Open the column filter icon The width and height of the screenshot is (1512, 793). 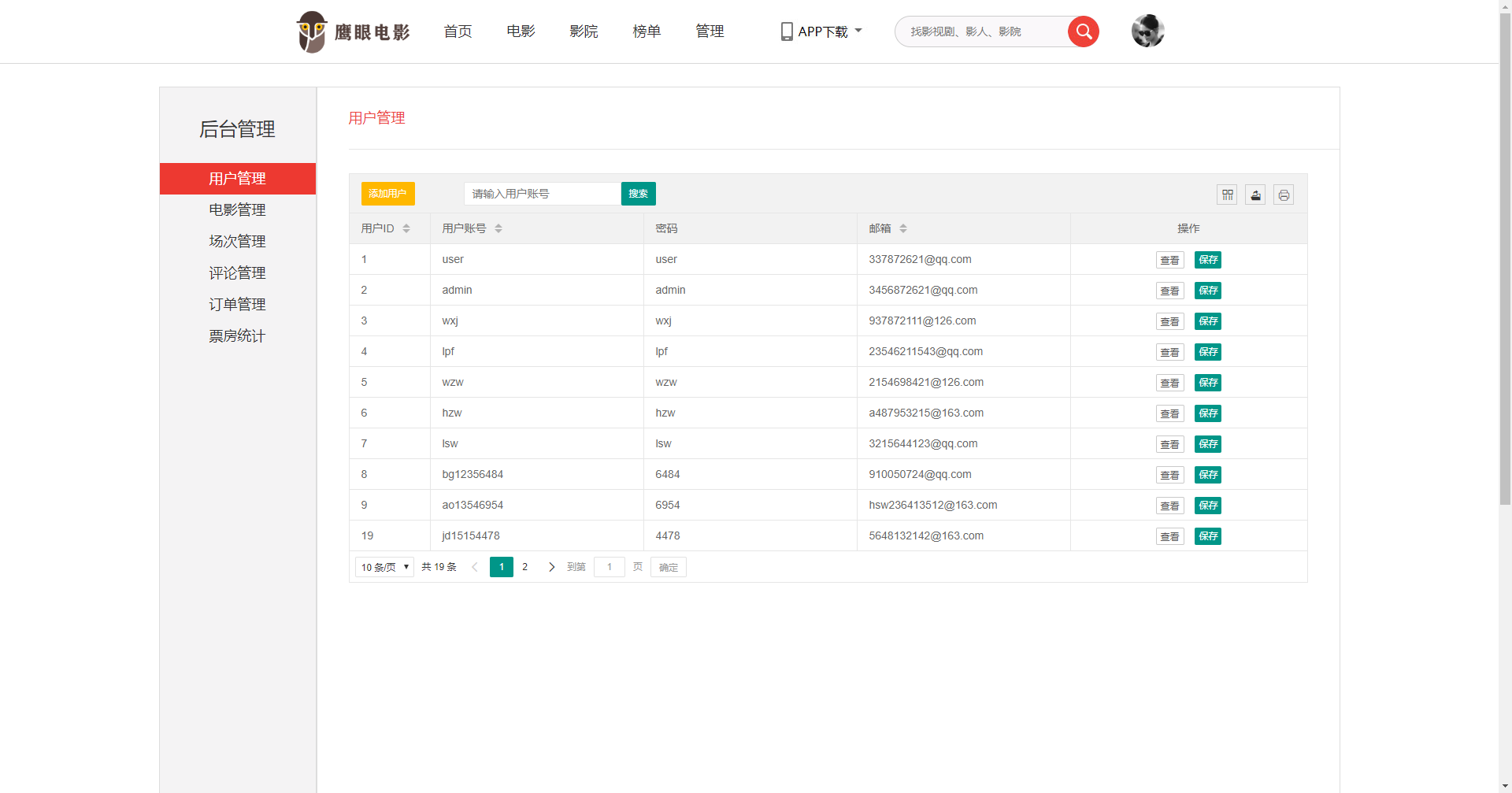click(1227, 195)
